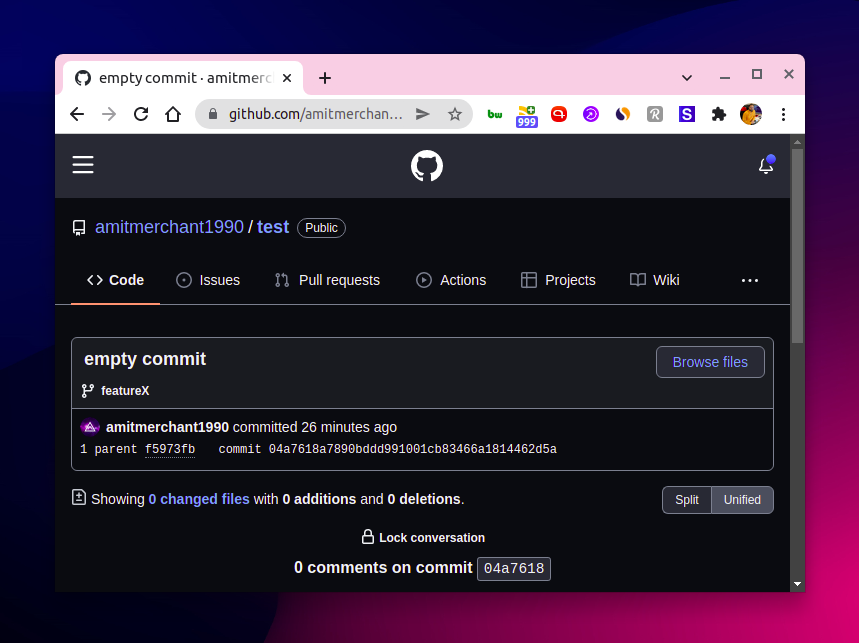
Task: Click the full commit hash text
Action: 413,449
